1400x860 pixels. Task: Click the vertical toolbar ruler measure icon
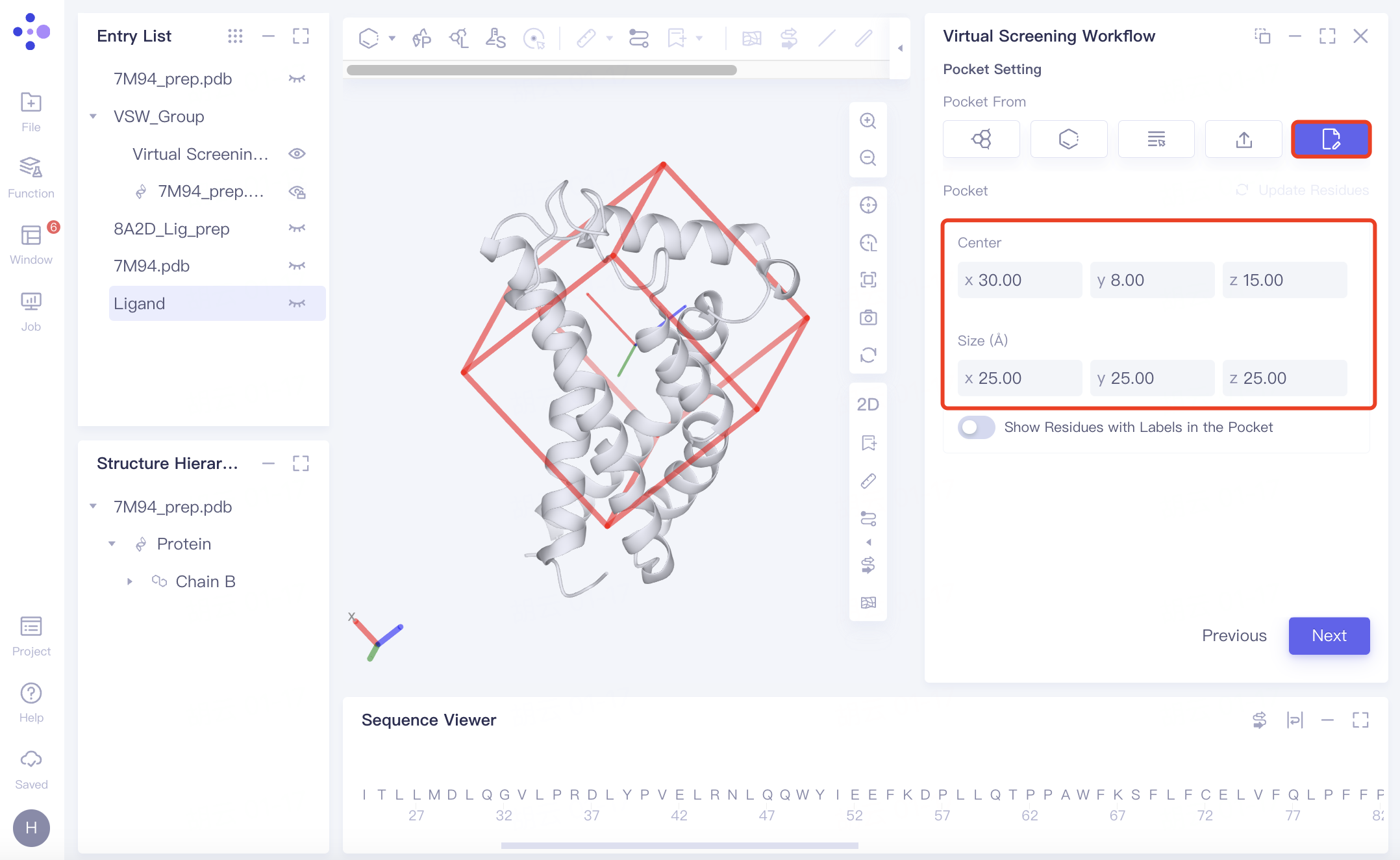point(868,481)
